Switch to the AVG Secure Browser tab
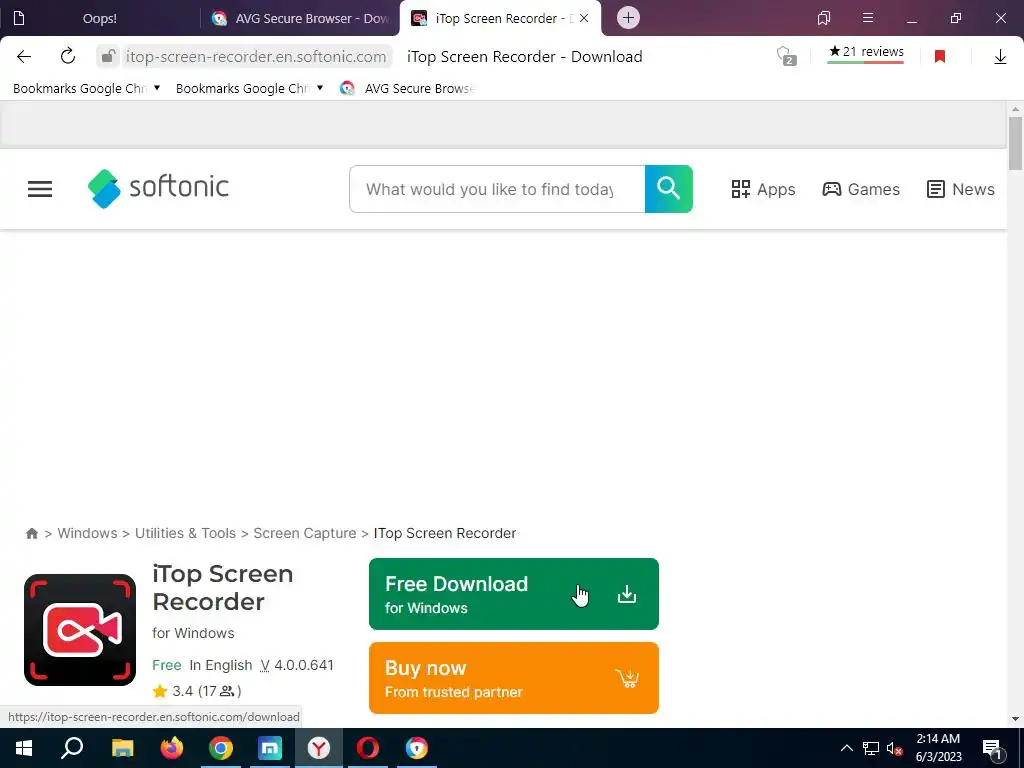 [300, 18]
